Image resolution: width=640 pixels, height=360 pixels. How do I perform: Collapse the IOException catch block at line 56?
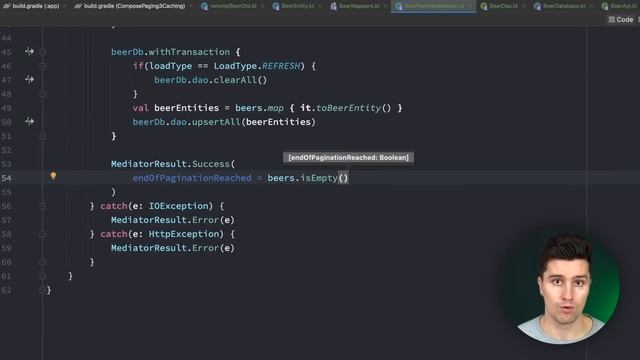click(42, 206)
